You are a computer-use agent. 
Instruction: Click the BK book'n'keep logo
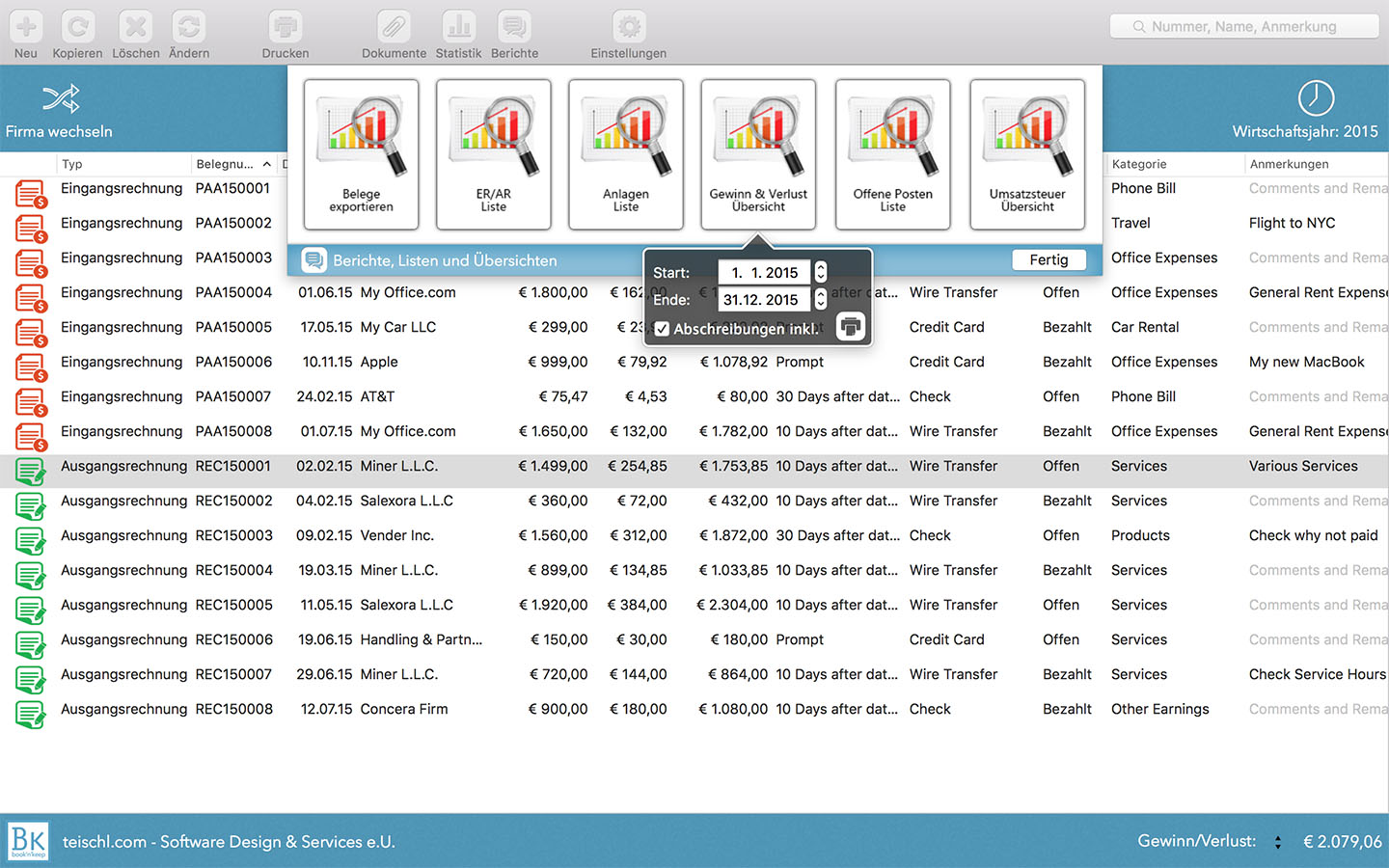[29, 841]
